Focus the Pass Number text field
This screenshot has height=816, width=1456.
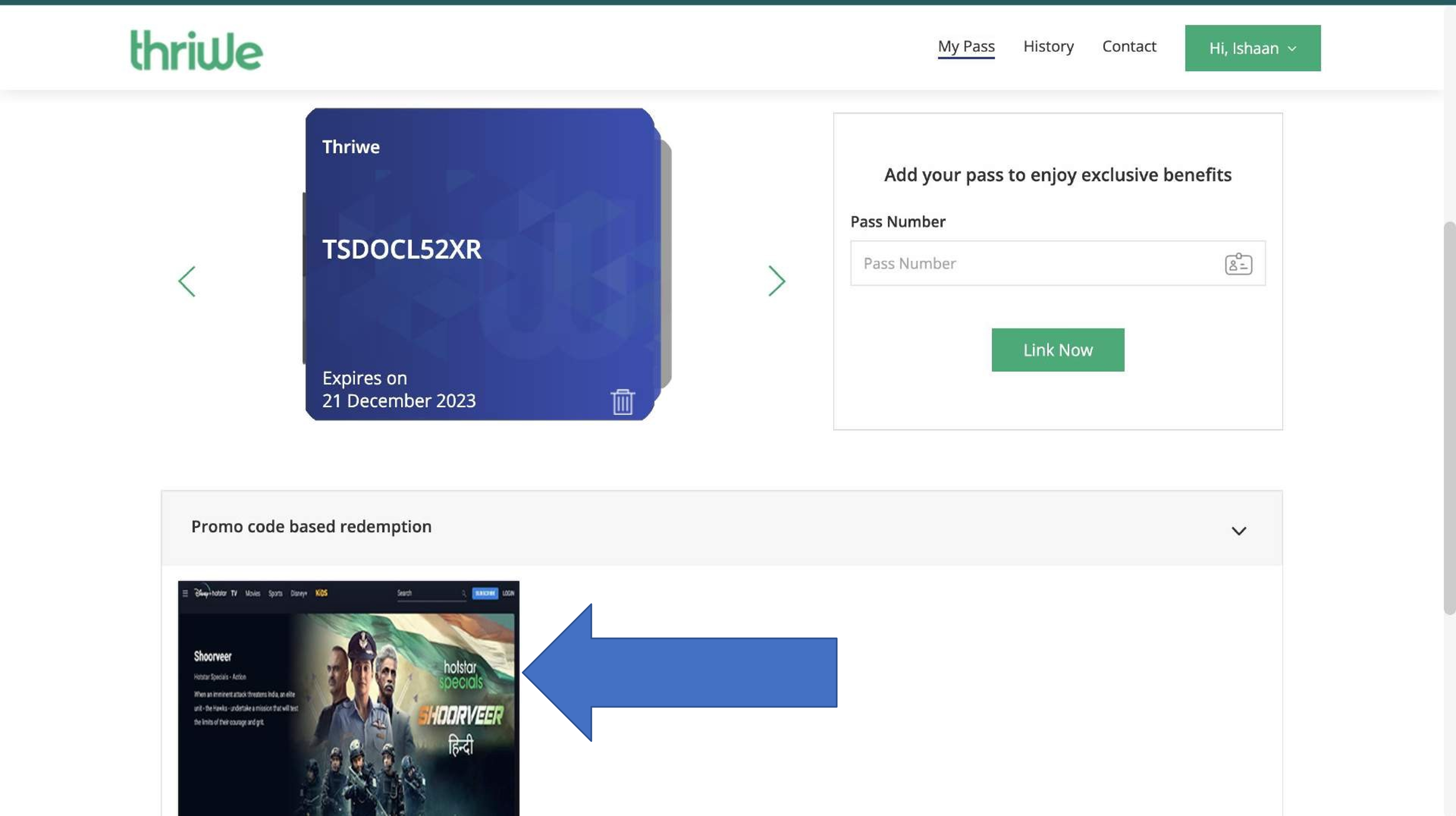point(1034,264)
